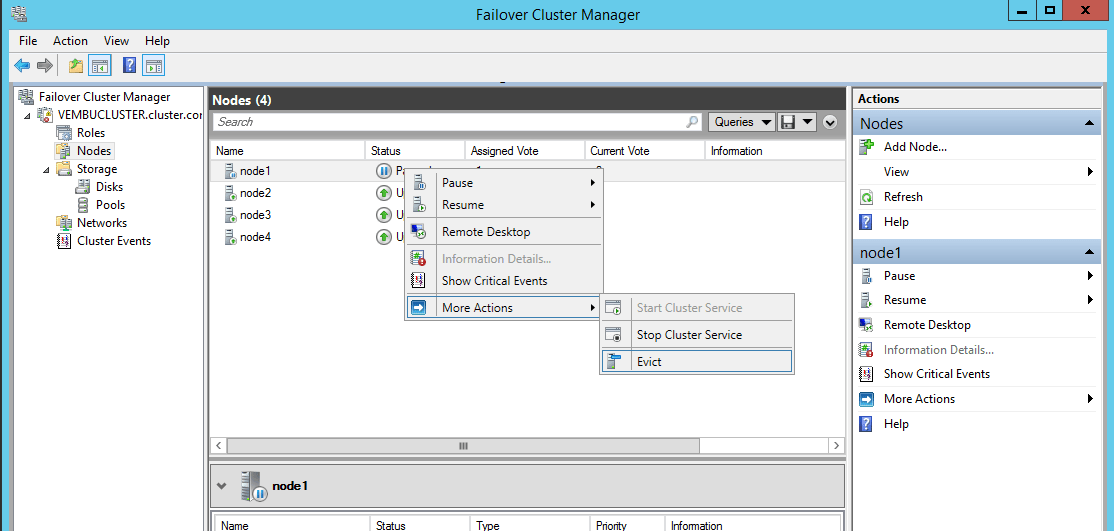Click the horizontal scrollbar thumb in node list
The width and height of the screenshot is (1114, 531).
tap(463, 446)
